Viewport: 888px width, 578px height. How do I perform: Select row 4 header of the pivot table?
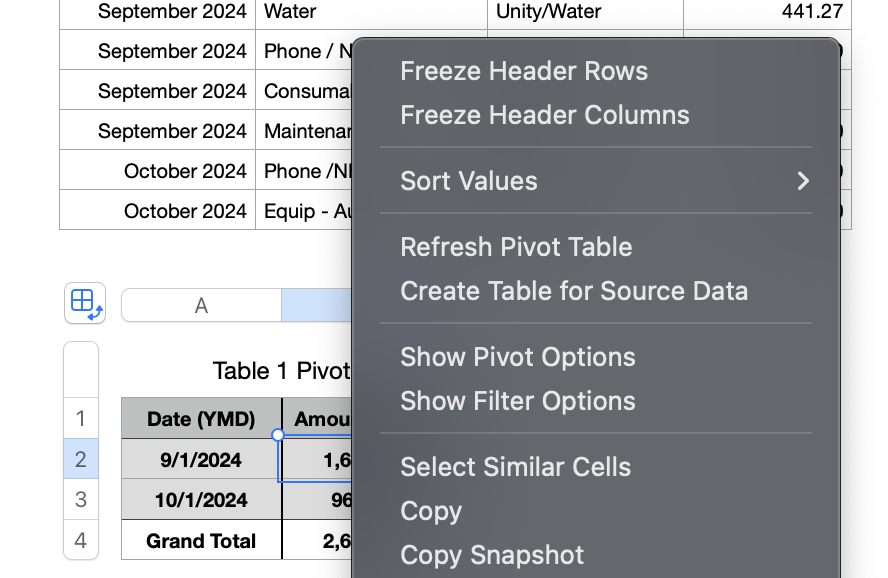pyautogui.click(x=81, y=541)
